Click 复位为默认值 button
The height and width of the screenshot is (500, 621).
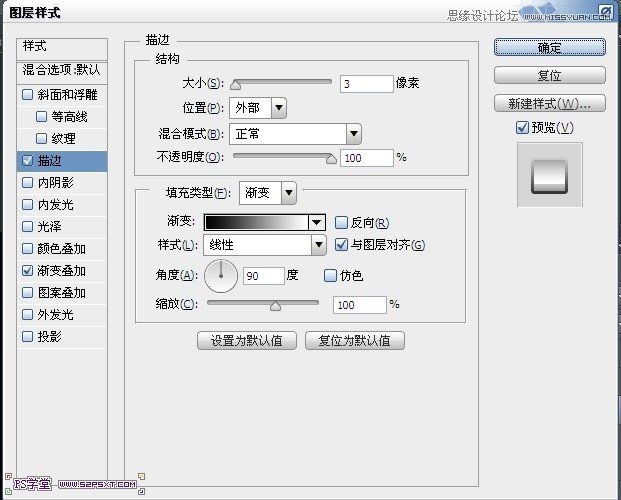click(x=354, y=340)
